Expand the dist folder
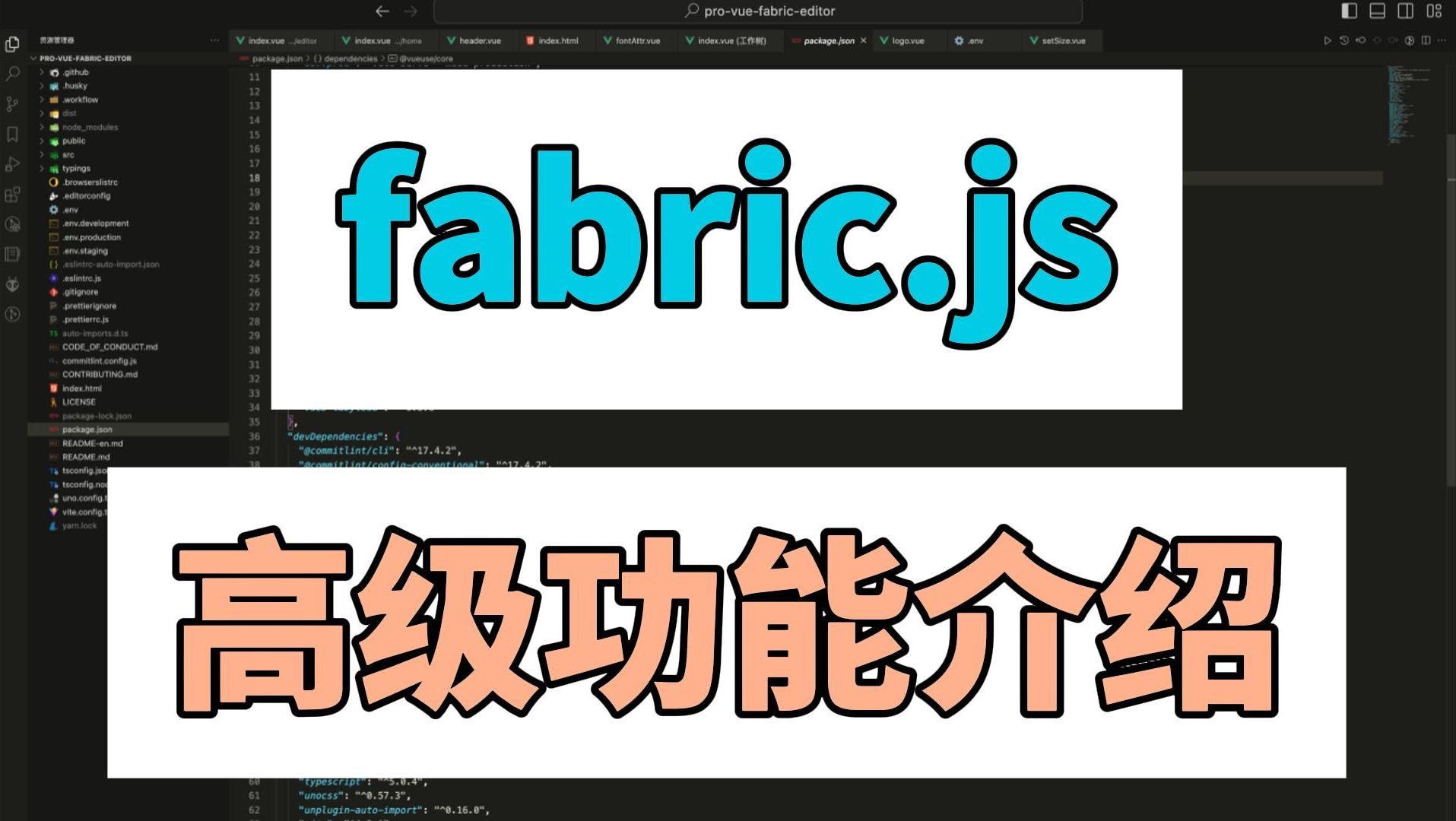The width and height of the screenshot is (1456, 821). (x=69, y=113)
